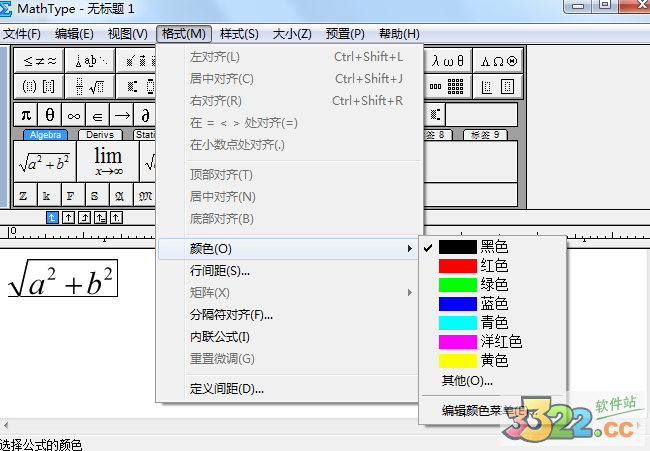
Task: Switch to the Algebra tab
Action: point(45,135)
